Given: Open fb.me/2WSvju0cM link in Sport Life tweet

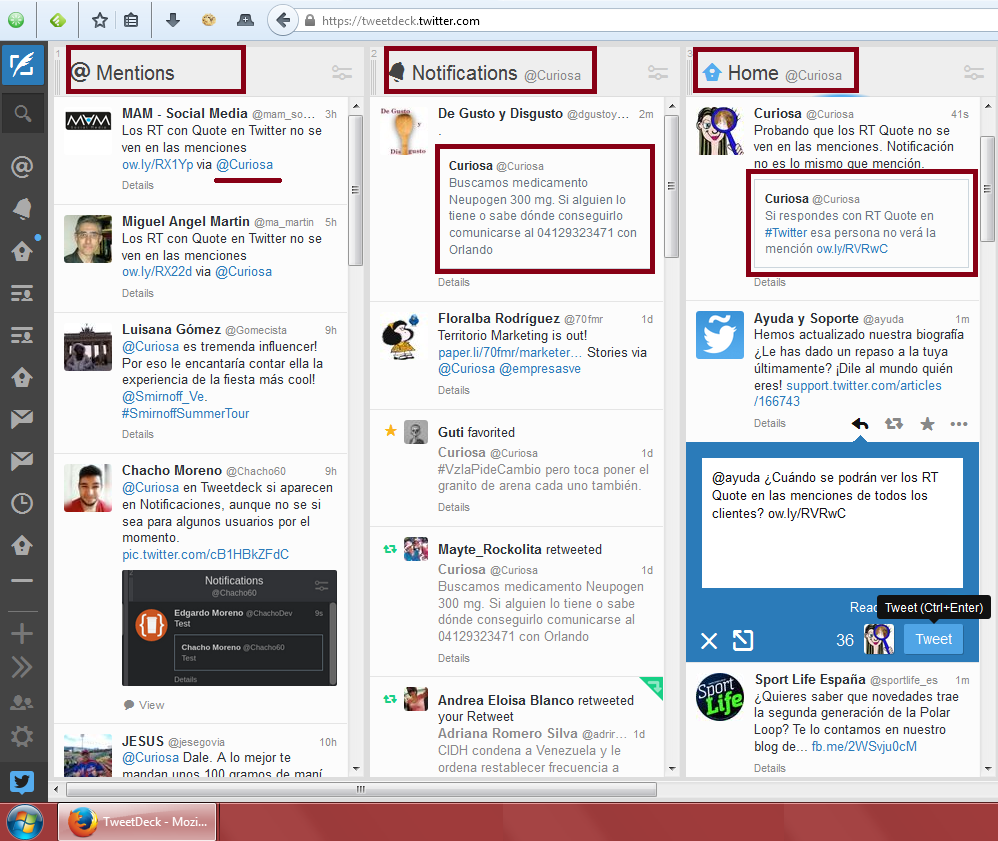Looking at the screenshot, I should 864,746.
